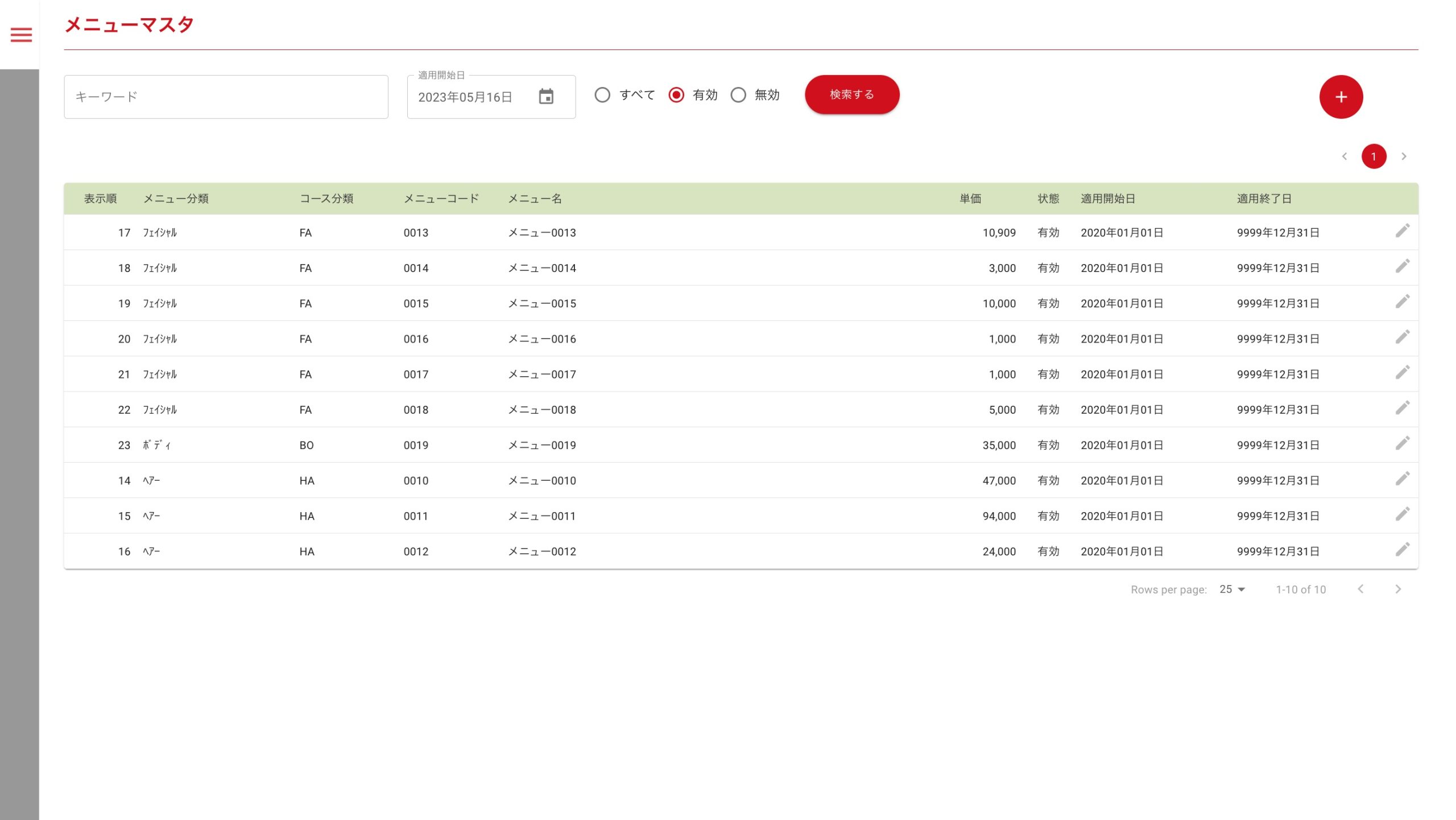Click the 検索する search button
This screenshot has width=1456, height=820.
tap(851, 94)
